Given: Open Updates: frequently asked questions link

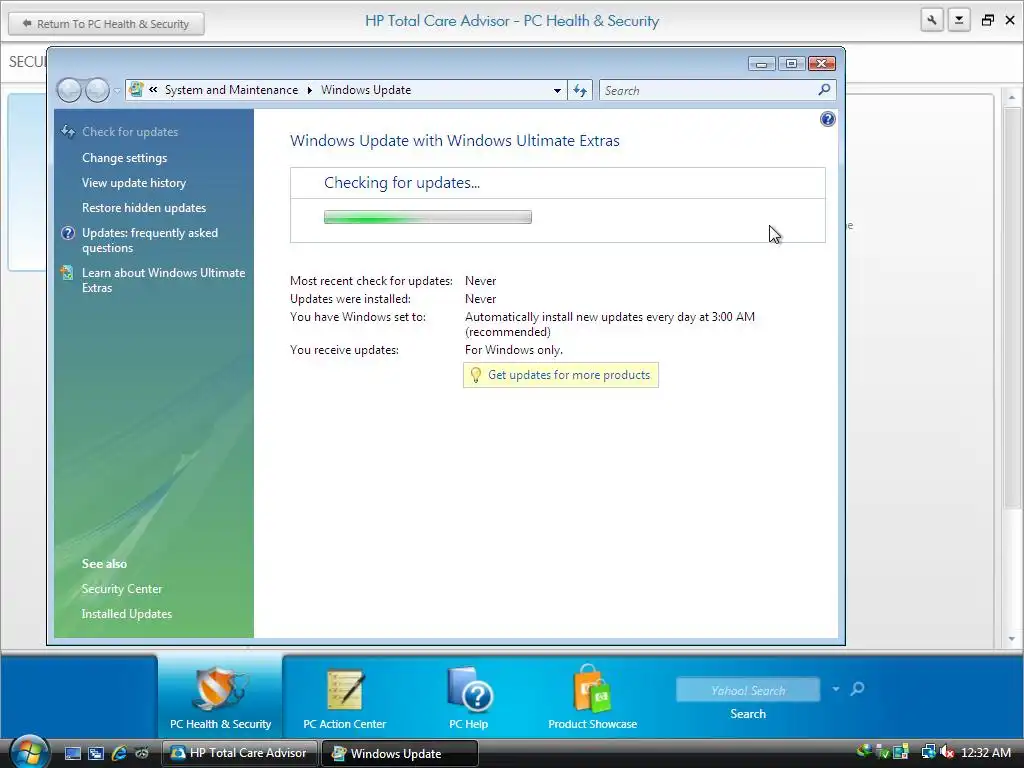Looking at the screenshot, I should 150,240.
